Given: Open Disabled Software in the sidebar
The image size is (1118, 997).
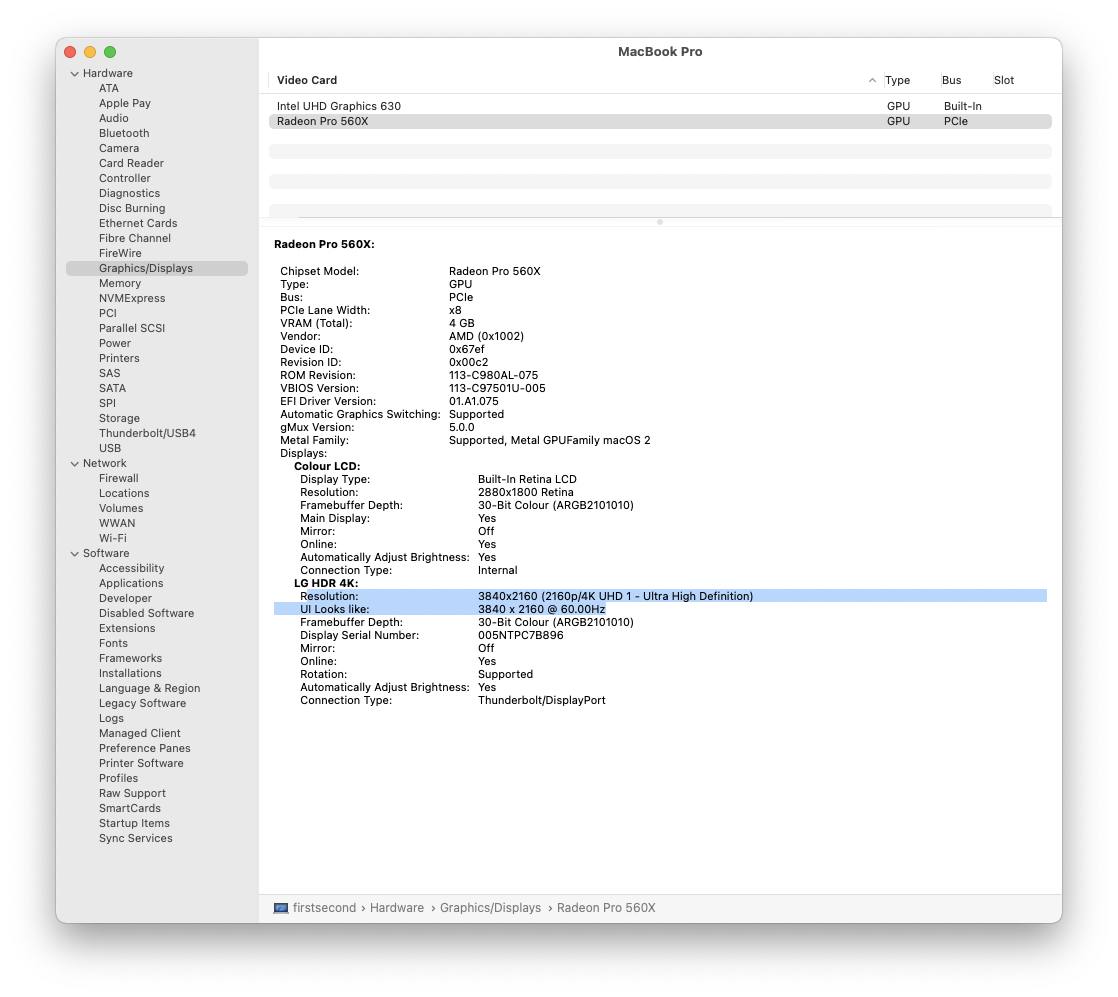Looking at the screenshot, I should point(146,613).
